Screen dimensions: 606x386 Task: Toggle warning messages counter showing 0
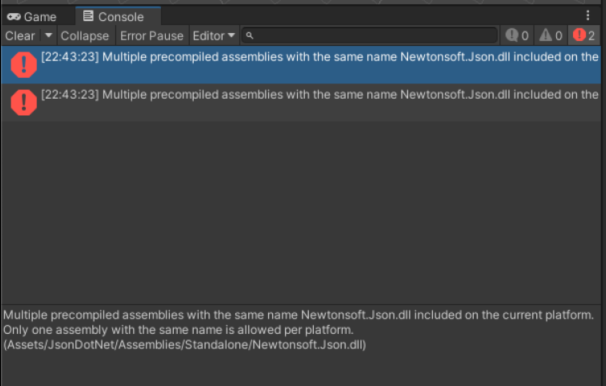click(551, 36)
